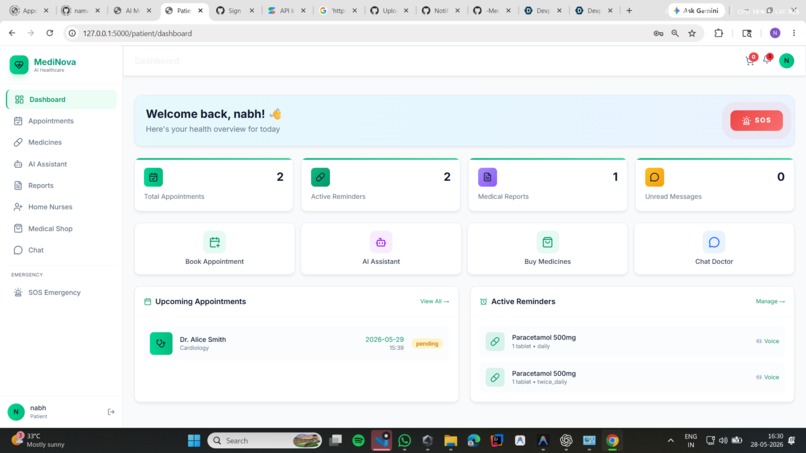The height and width of the screenshot is (453, 806).
Task: Click Medical Reports document icon
Action: pos(487,177)
